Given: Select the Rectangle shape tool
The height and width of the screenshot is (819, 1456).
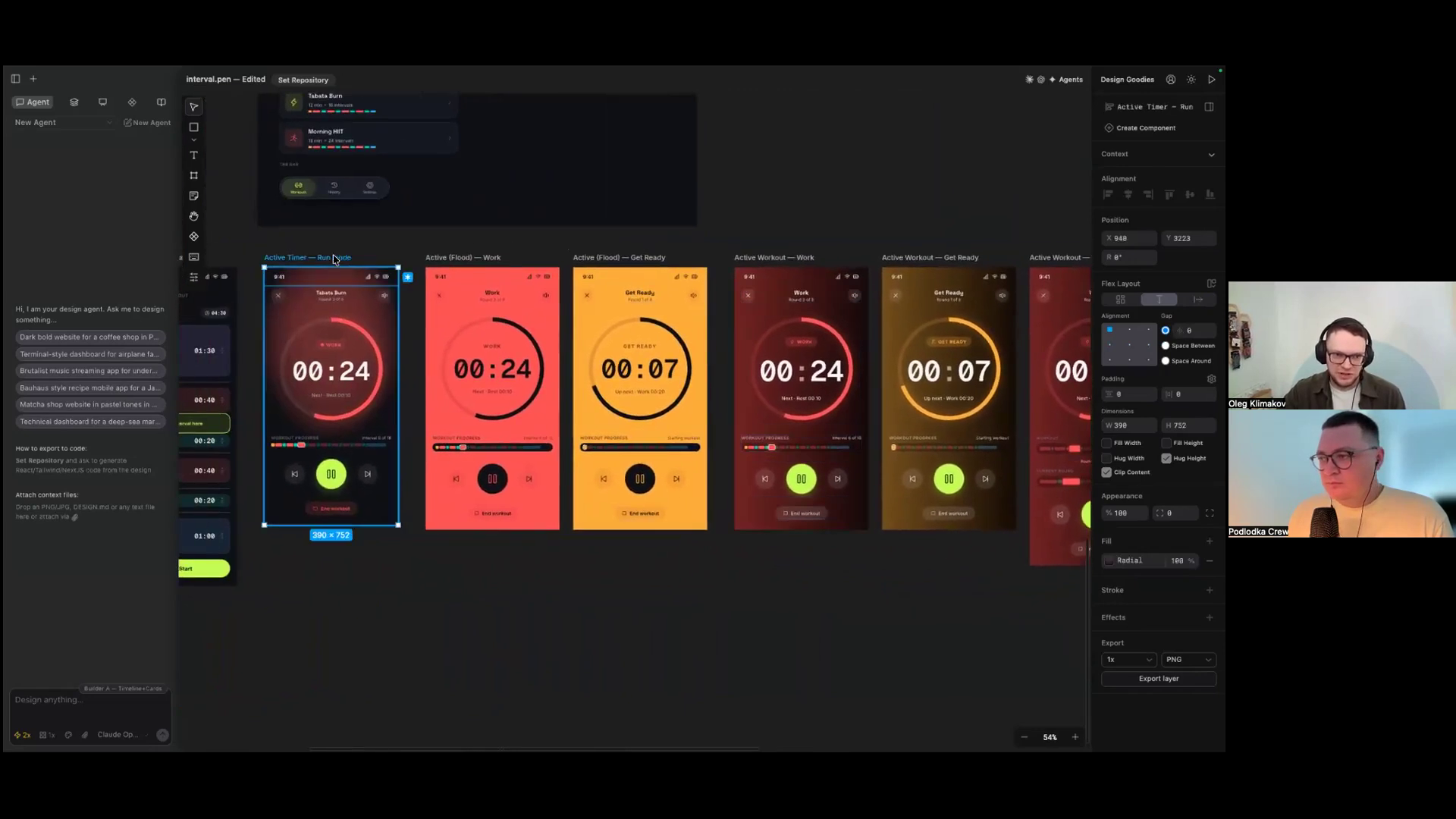Looking at the screenshot, I should (x=193, y=127).
